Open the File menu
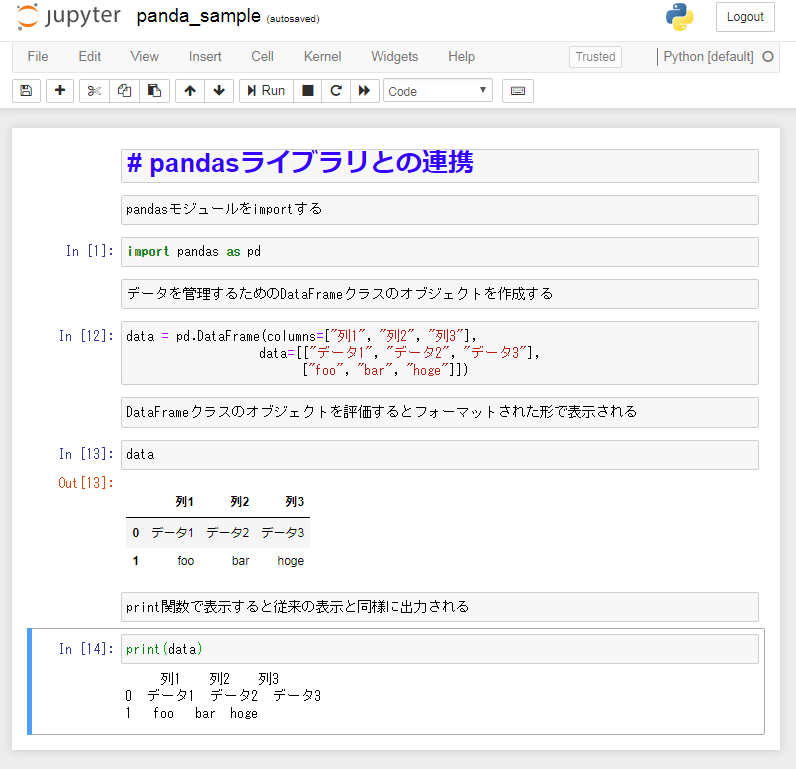 point(38,56)
